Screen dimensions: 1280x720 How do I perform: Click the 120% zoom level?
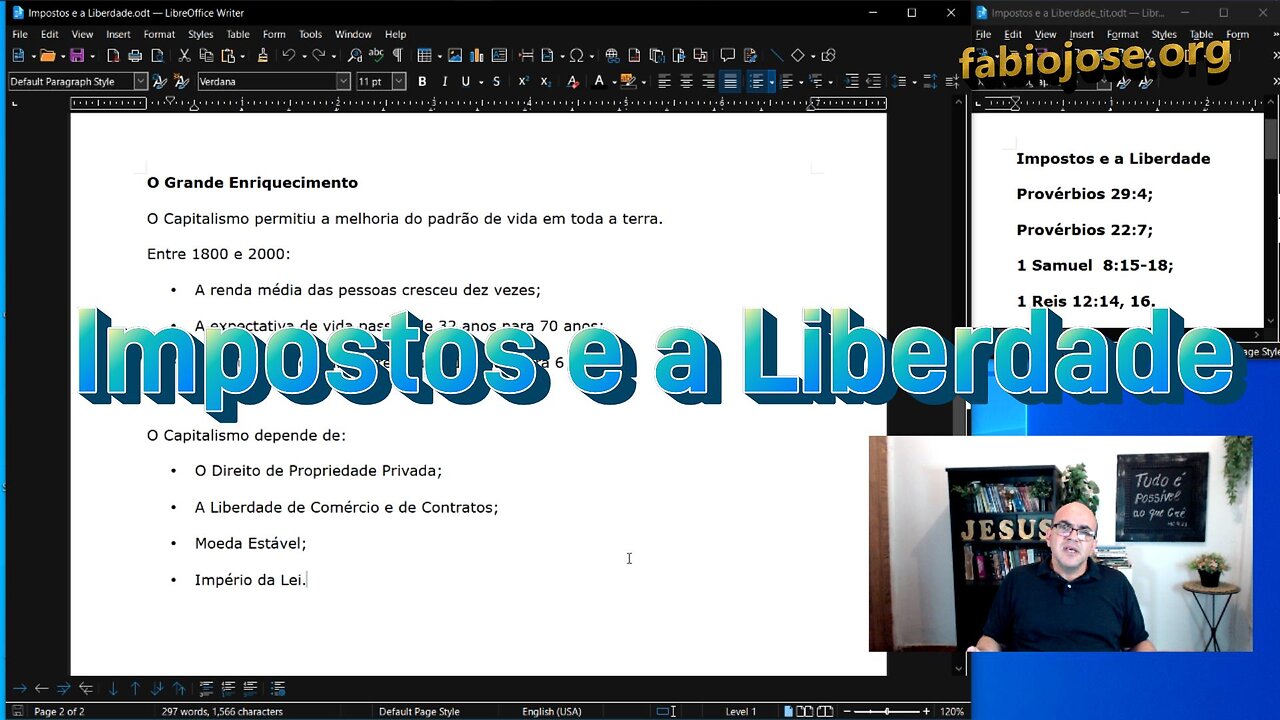click(x=952, y=712)
